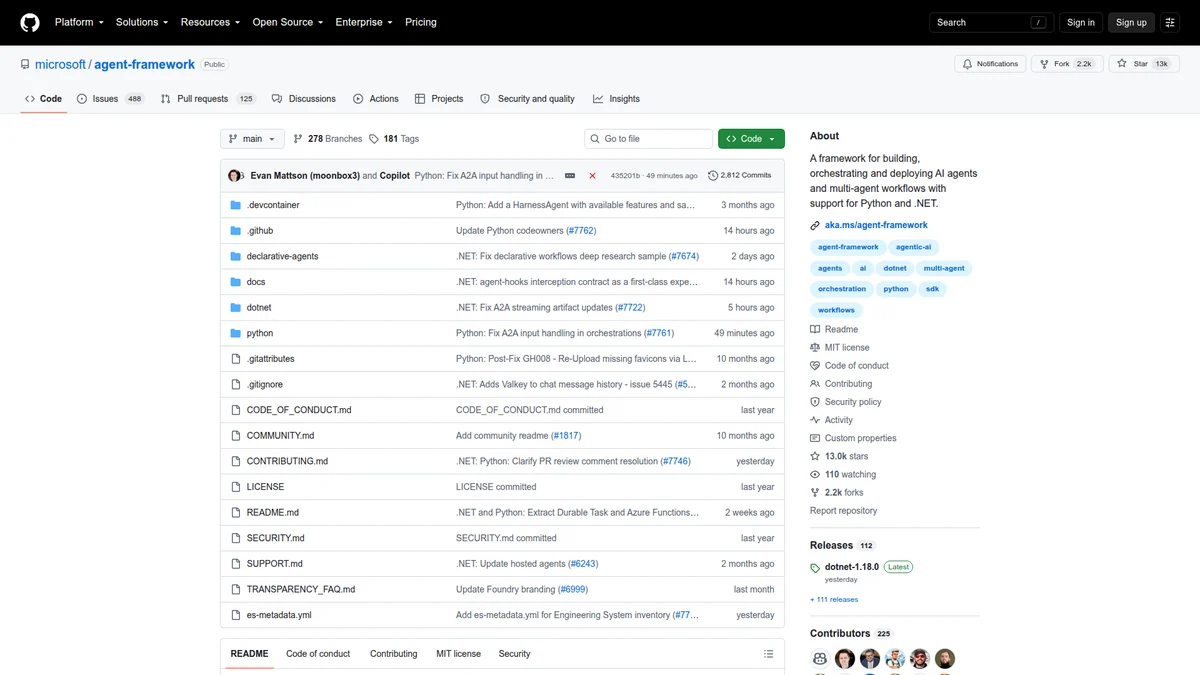
Task: Open the Platform navigation dropdown
Action: 79,22
